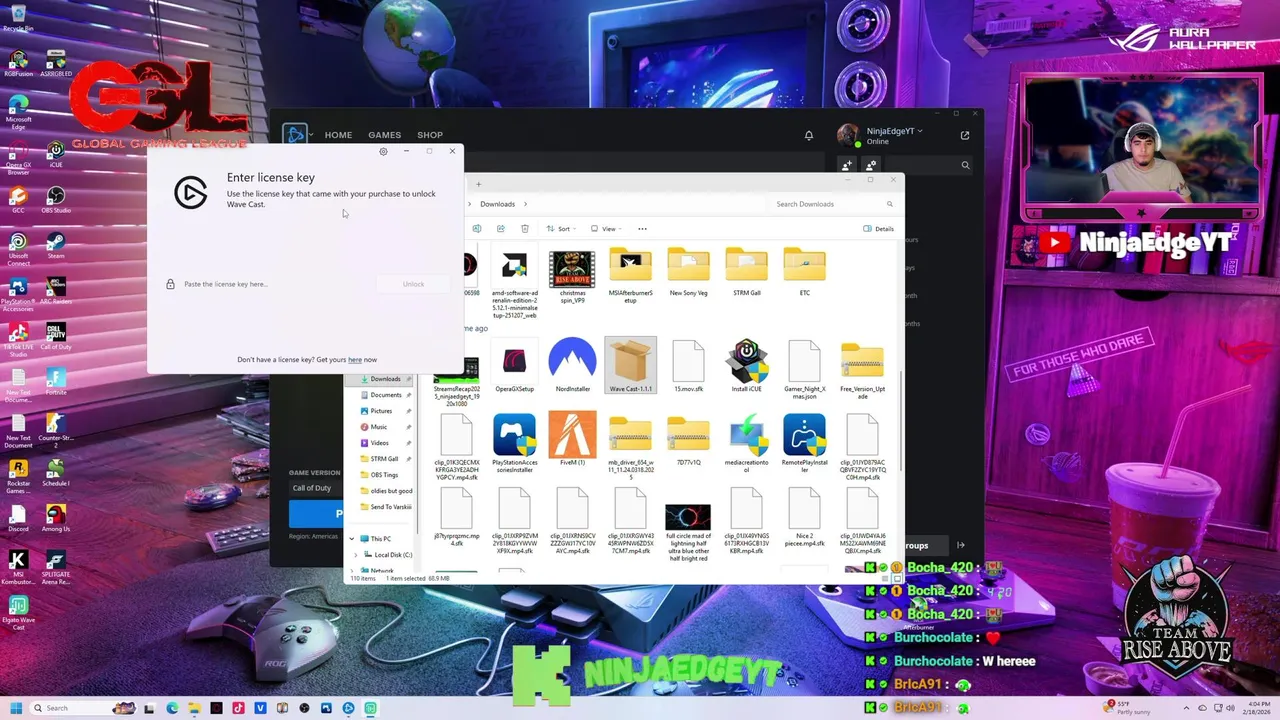This screenshot has width=1280, height=720.
Task: Expand the Local Disk (C:) tree node
Action: click(355, 555)
